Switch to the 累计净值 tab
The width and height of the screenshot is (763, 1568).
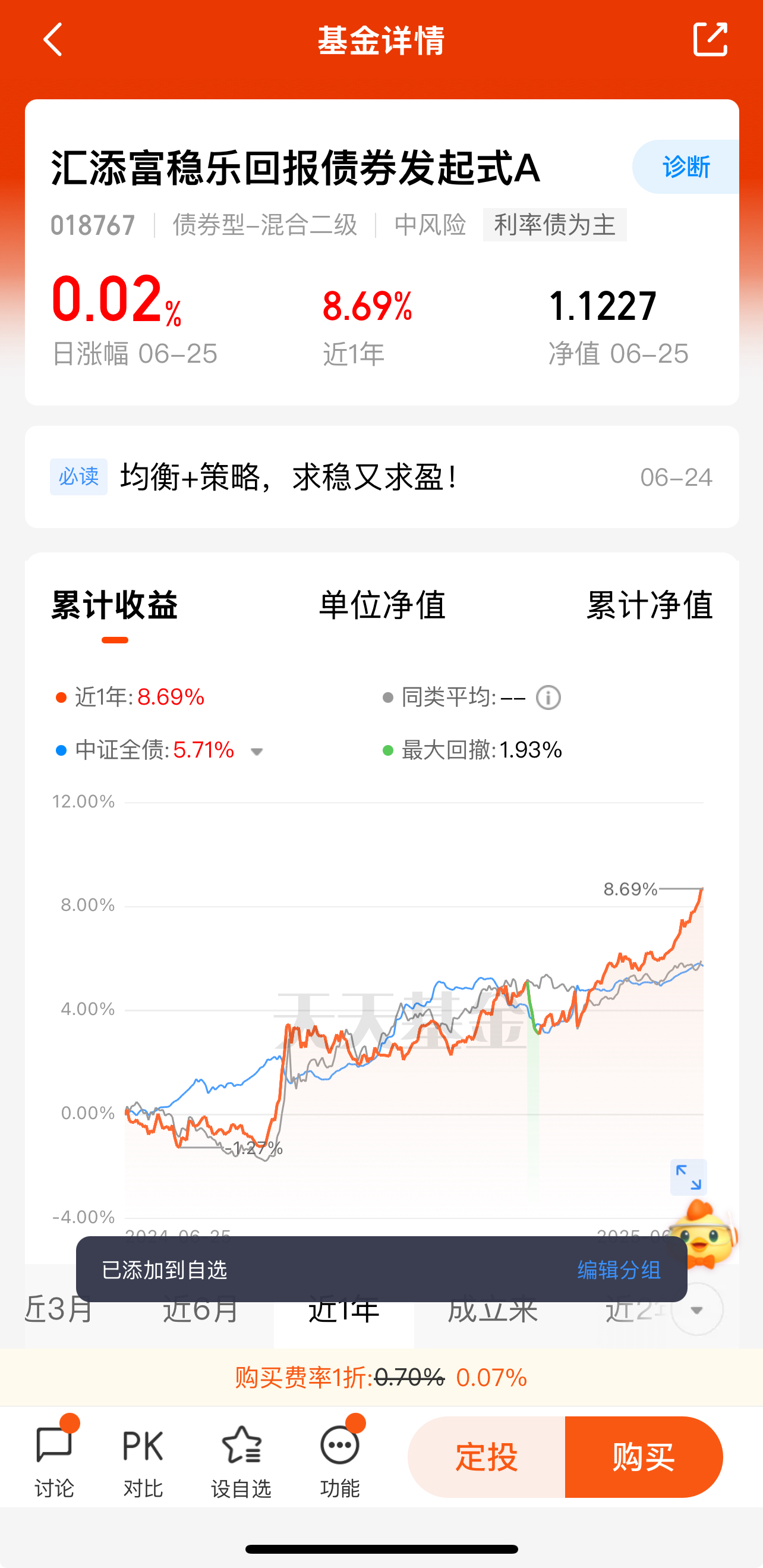(650, 605)
